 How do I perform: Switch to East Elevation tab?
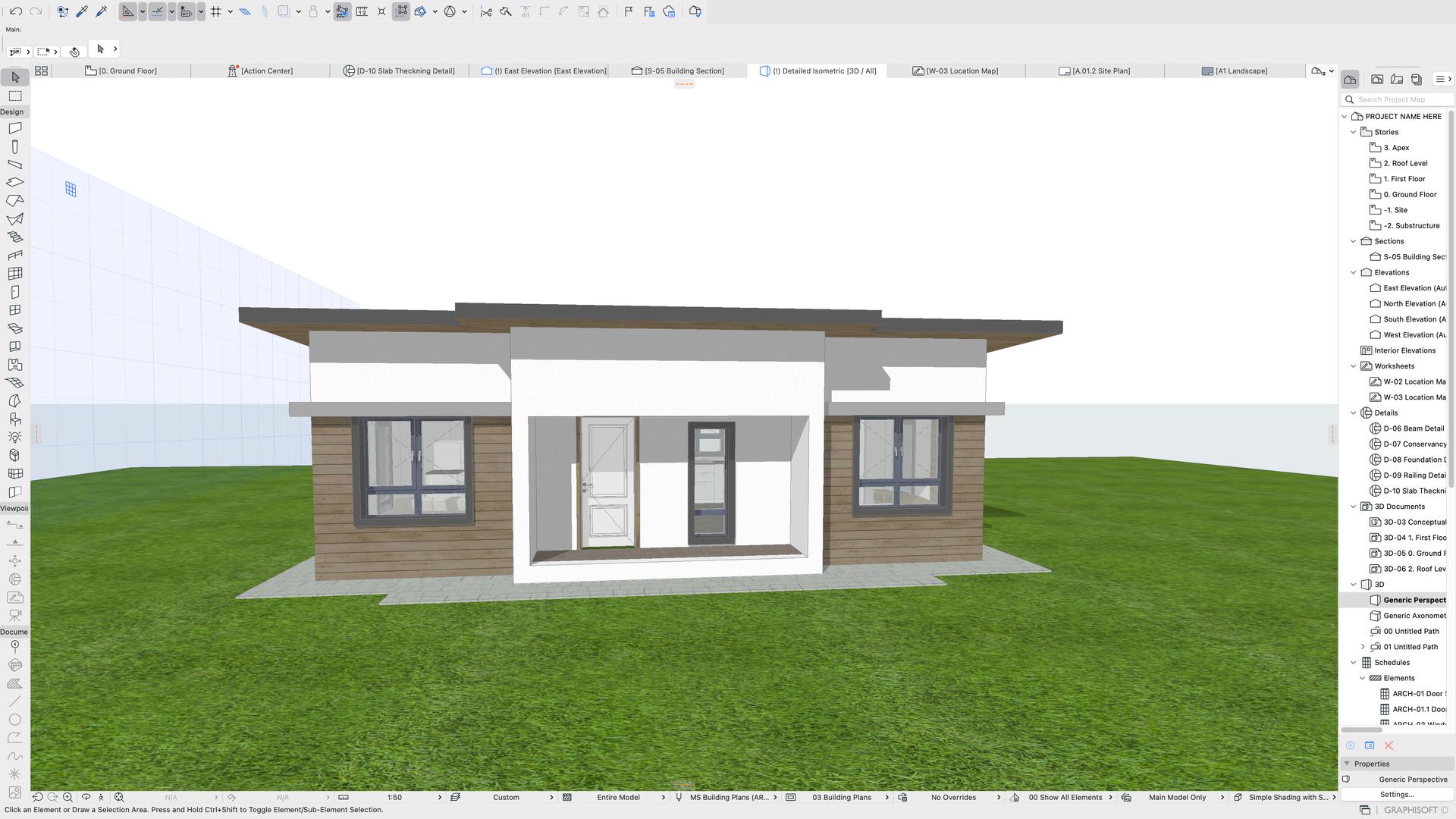(x=544, y=71)
